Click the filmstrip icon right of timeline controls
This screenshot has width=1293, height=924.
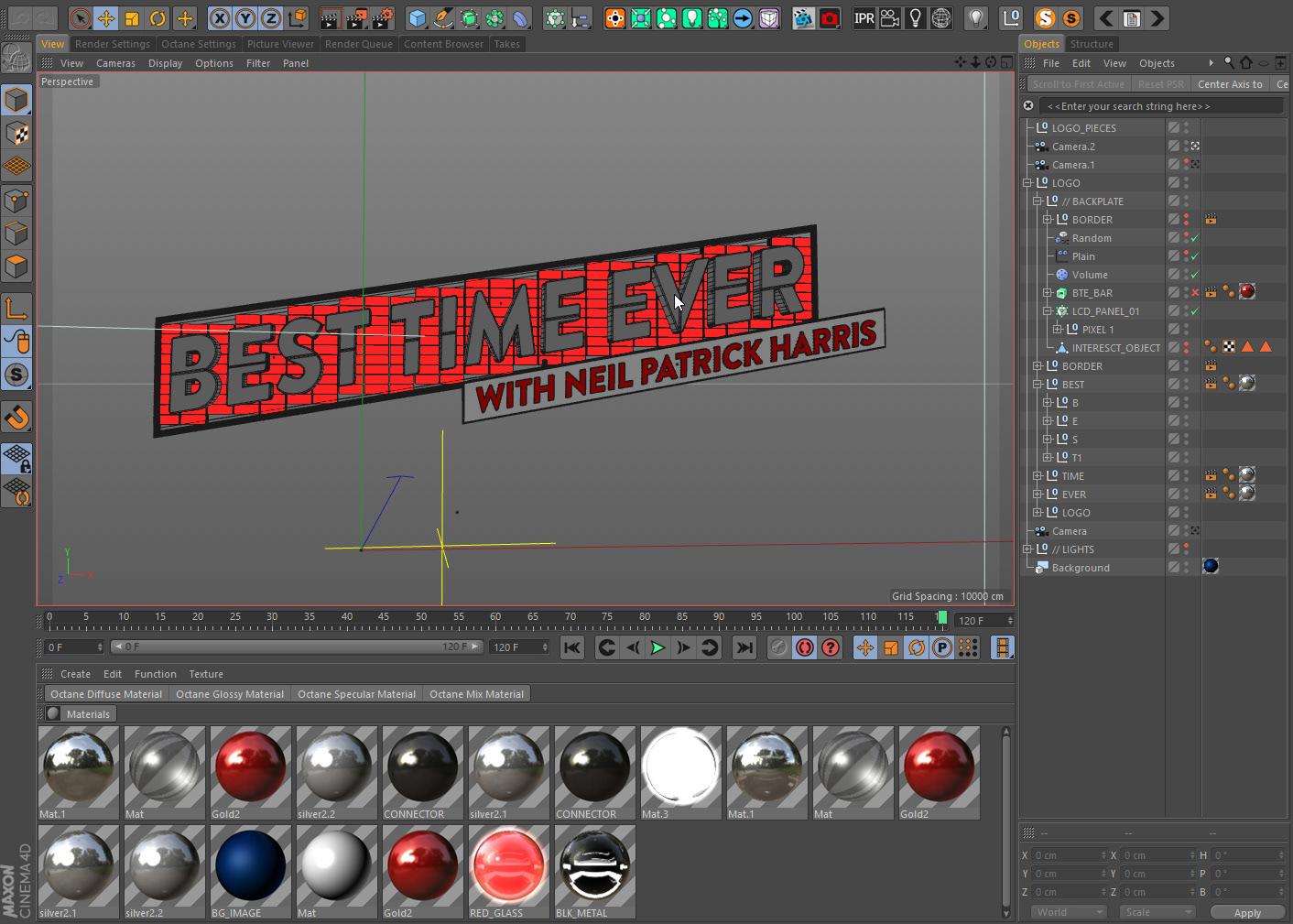[x=1003, y=647]
